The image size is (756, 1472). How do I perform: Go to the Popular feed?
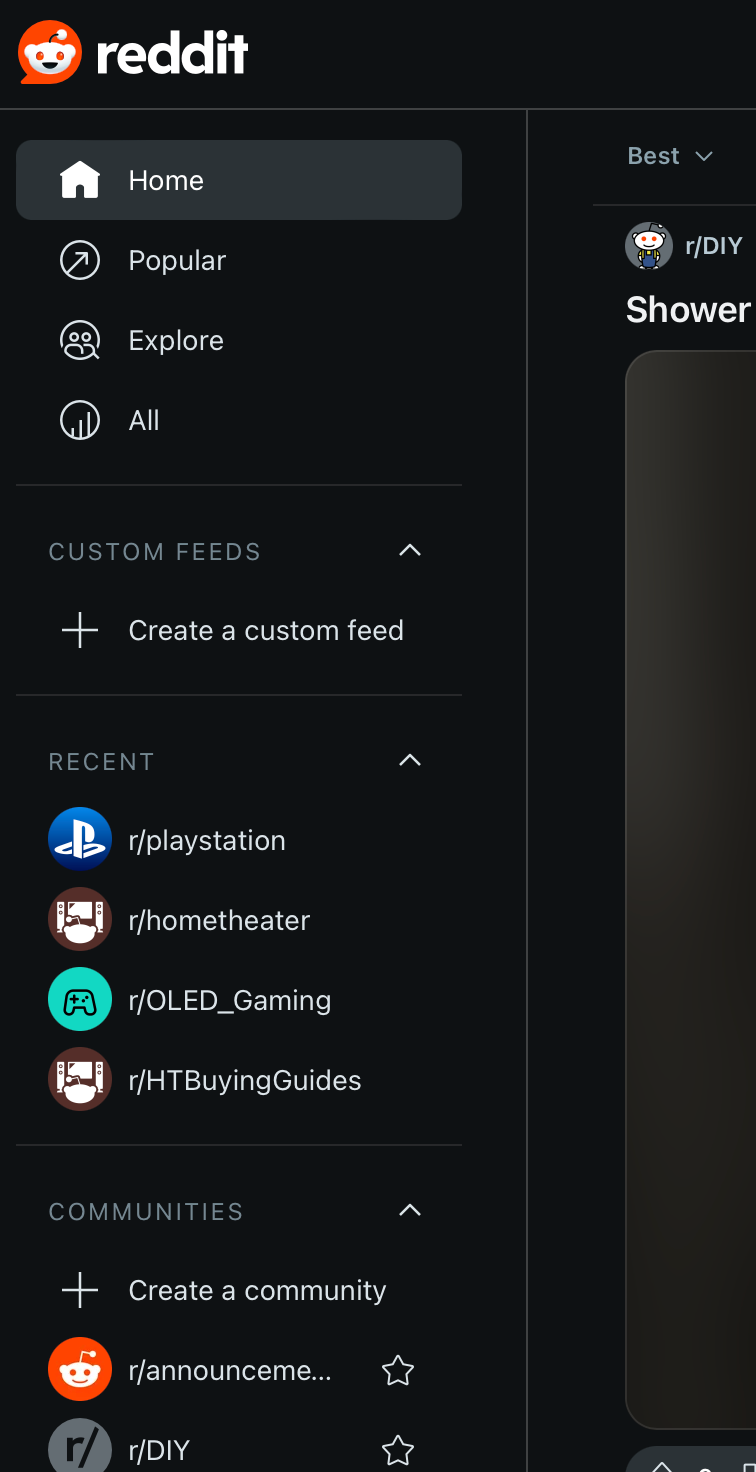tap(177, 261)
